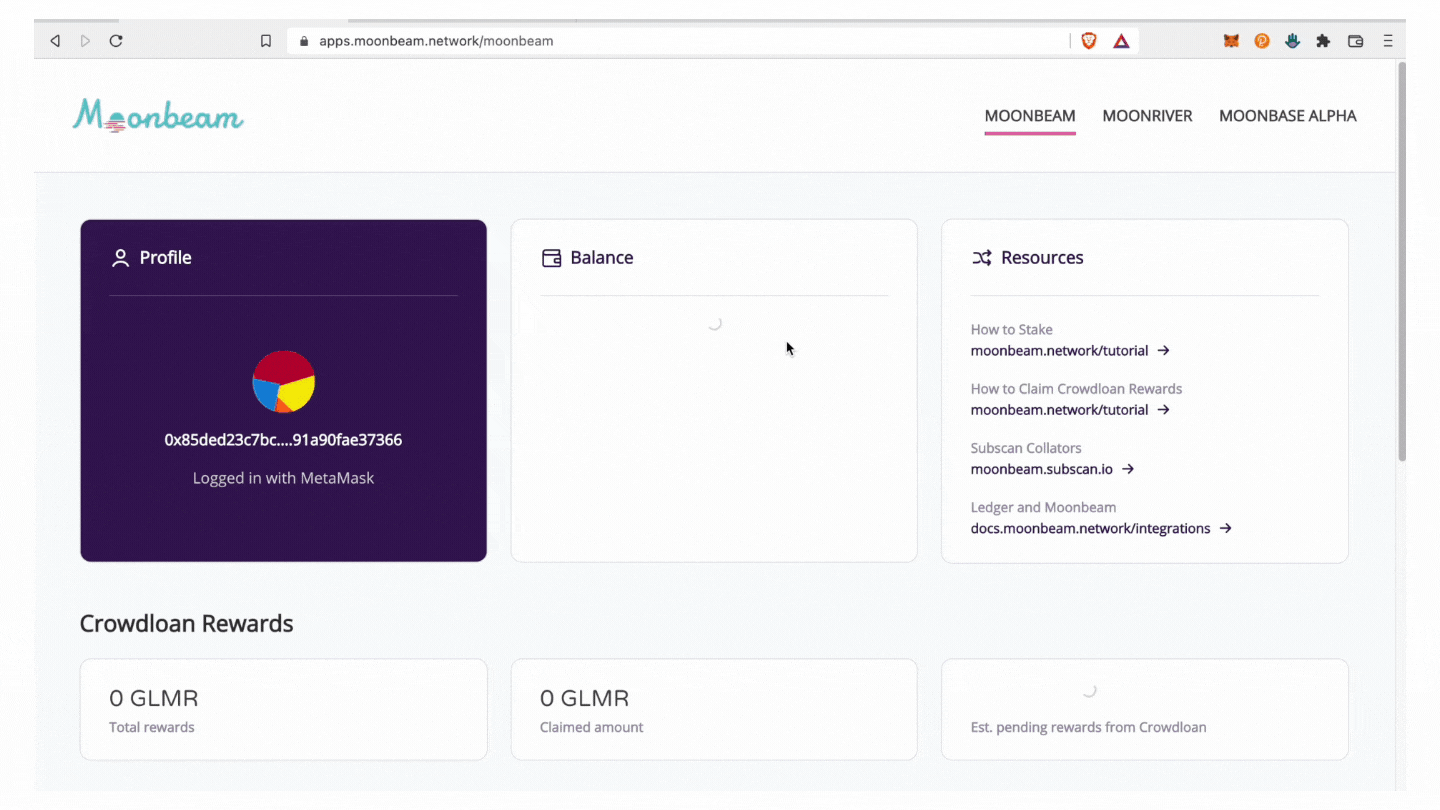Click arrow next to How to Stake link
This screenshot has width=1440, height=810.
pyautogui.click(x=1163, y=351)
